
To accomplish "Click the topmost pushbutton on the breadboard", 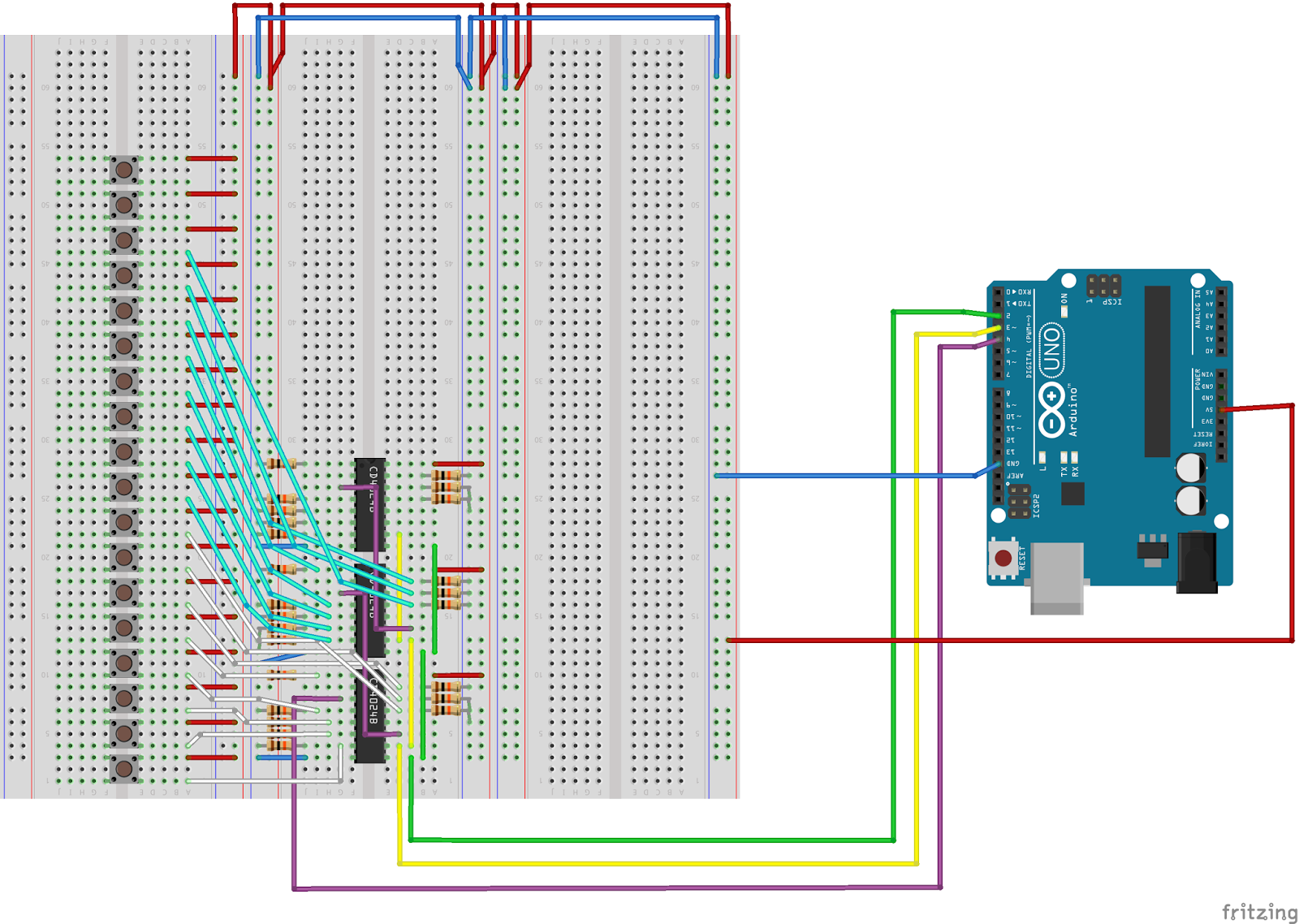I will tap(123, 171).
